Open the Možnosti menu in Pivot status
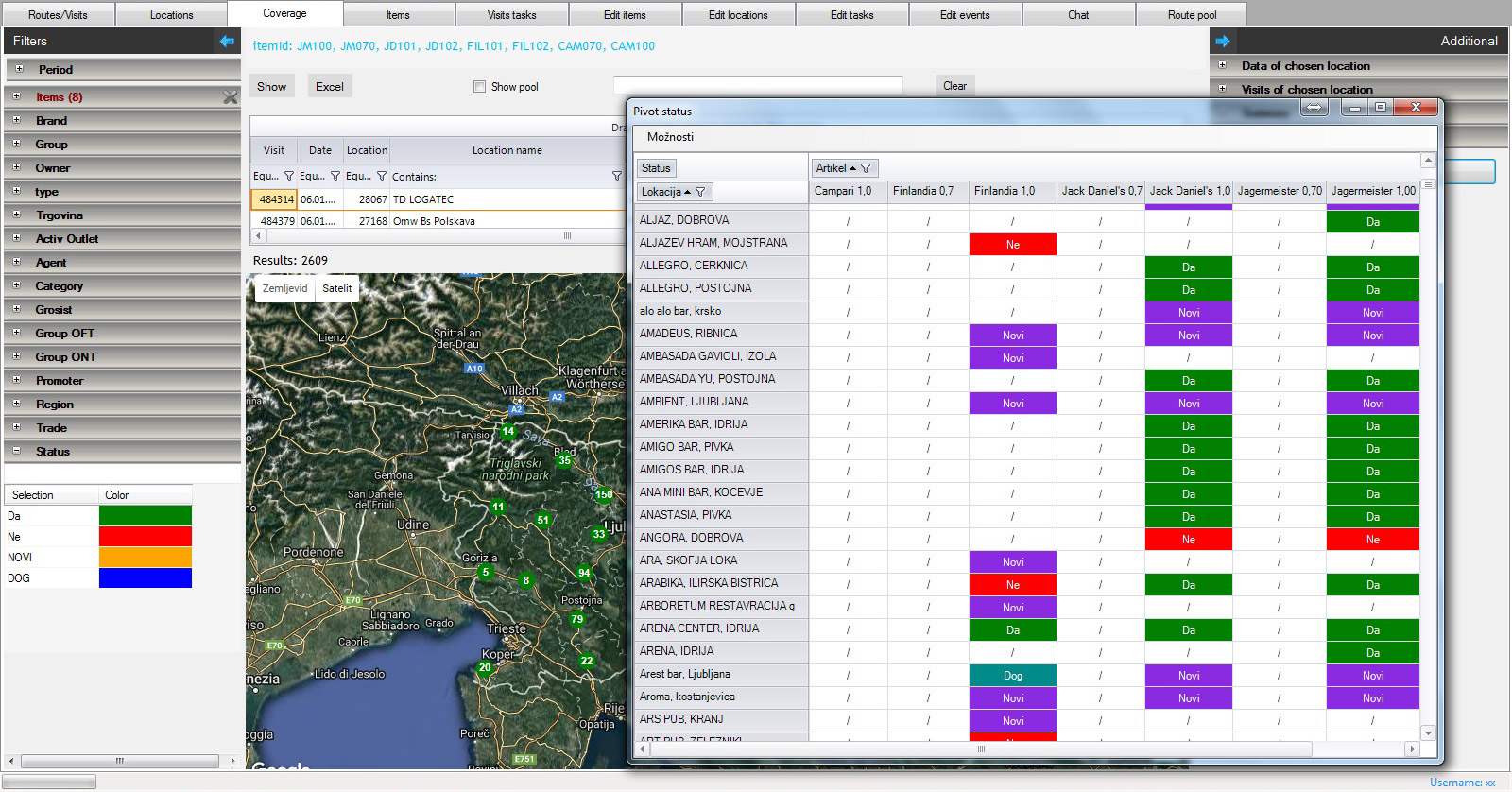 click(x=670, y=137)
